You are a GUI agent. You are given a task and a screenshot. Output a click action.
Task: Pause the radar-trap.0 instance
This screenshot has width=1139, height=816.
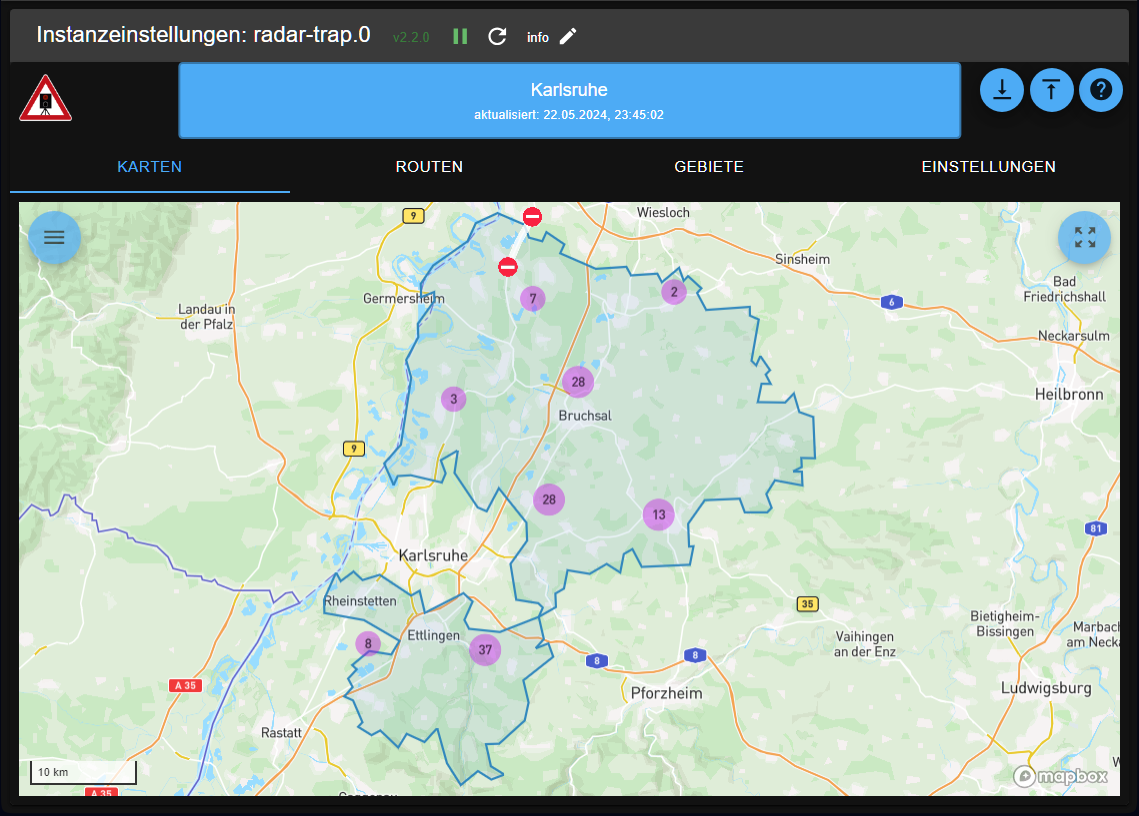(460, 36)
